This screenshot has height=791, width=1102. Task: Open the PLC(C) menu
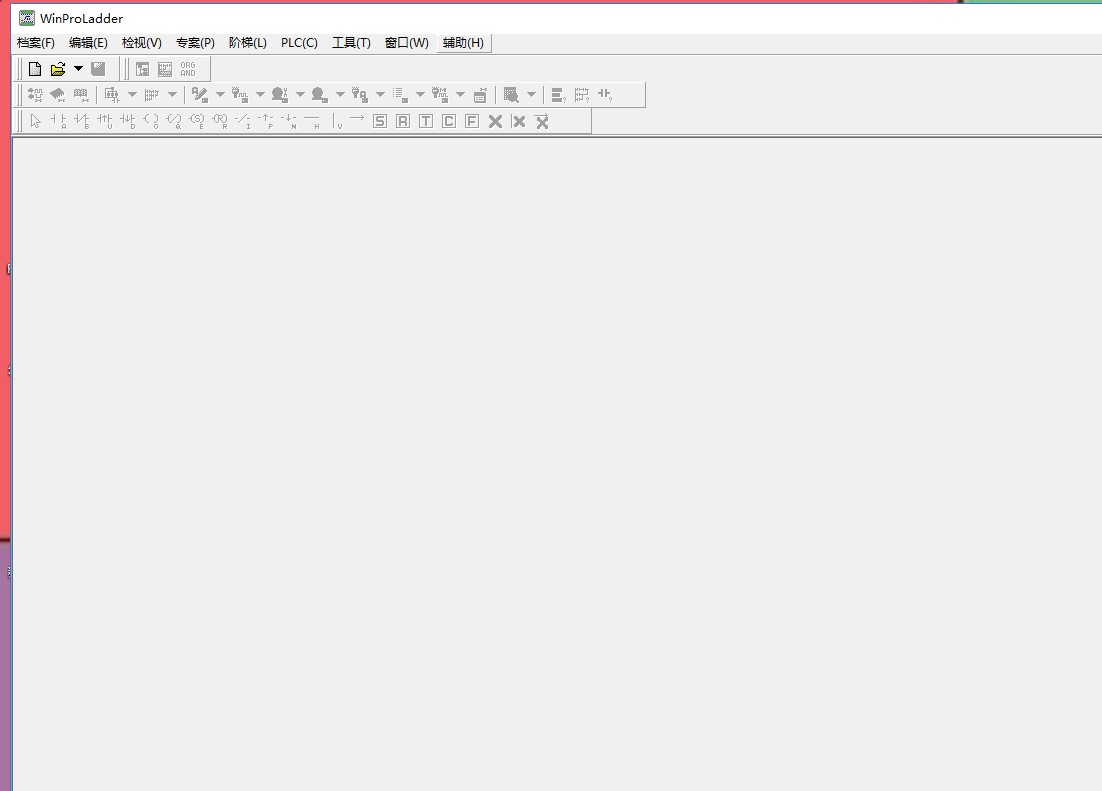click(x=299, y=43)
